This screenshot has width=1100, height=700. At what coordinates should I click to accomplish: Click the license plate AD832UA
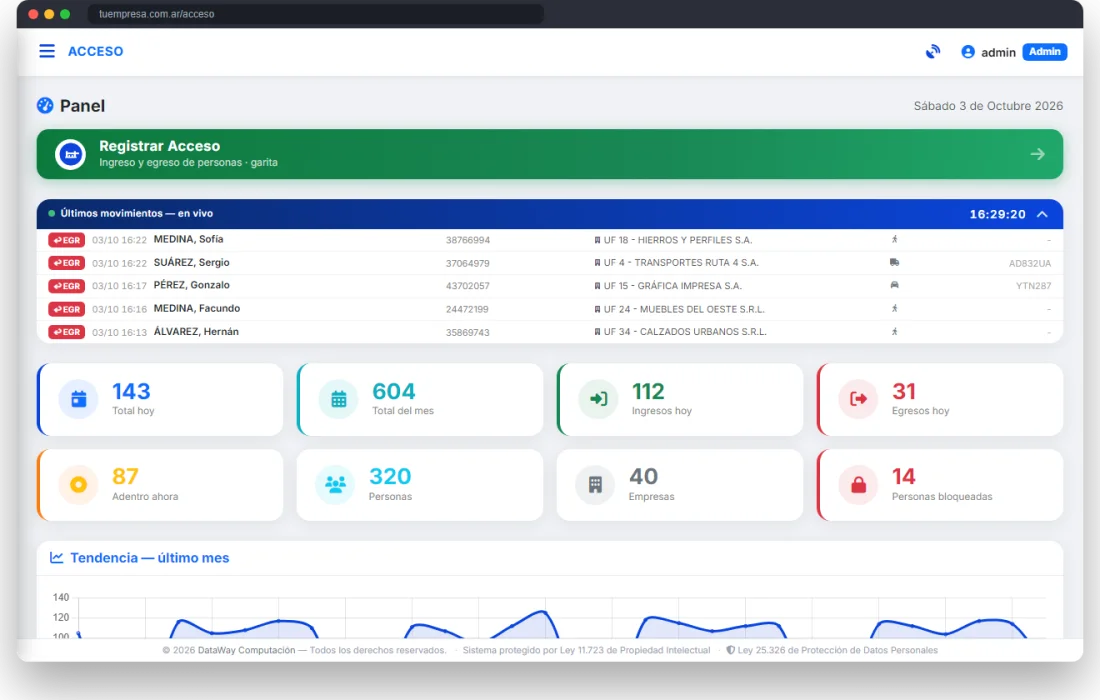tap(1030, 264)
